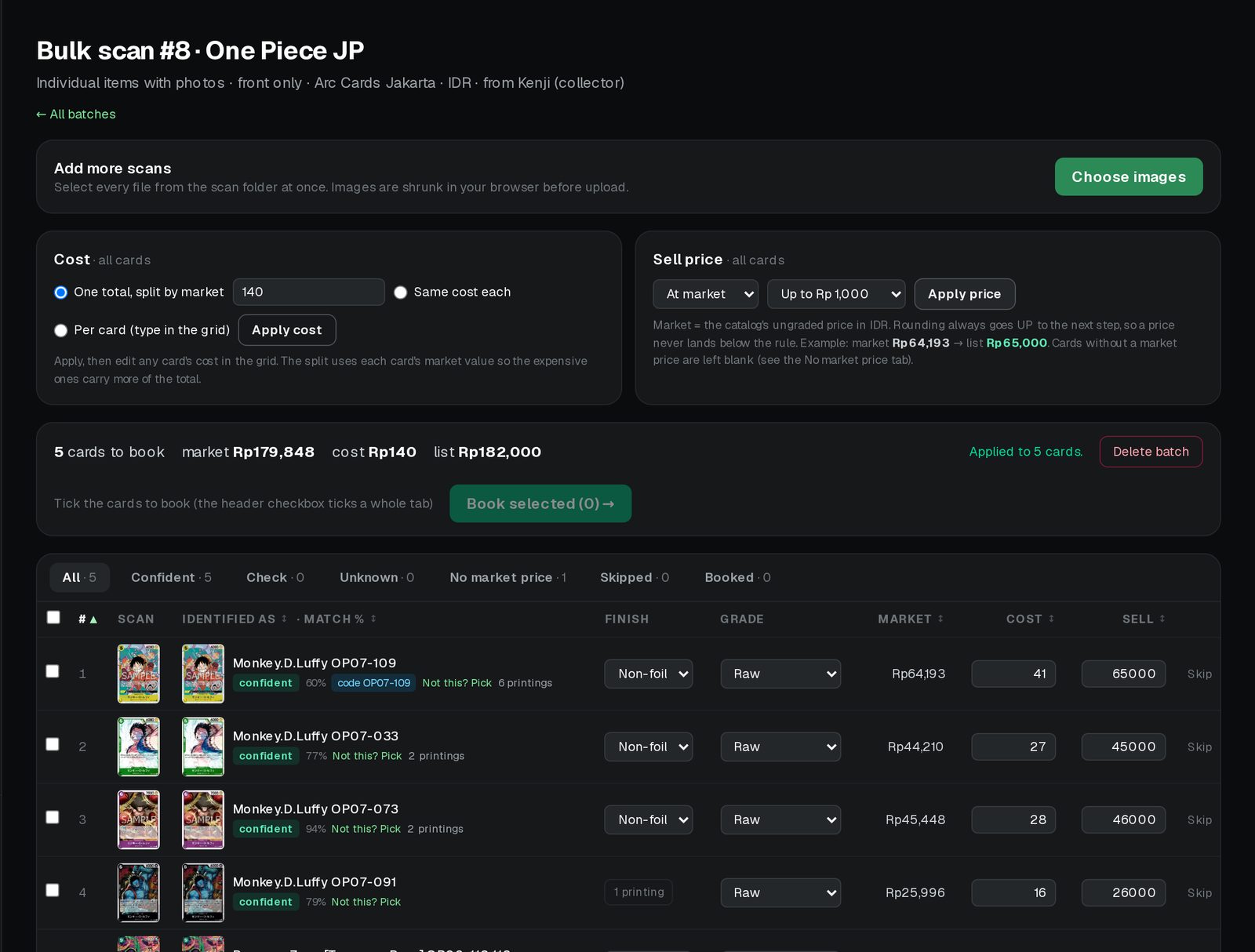The width and height of the screenshot is (1255, 952).
Task: Click the Delete batch button
Action: point(1151,452)
